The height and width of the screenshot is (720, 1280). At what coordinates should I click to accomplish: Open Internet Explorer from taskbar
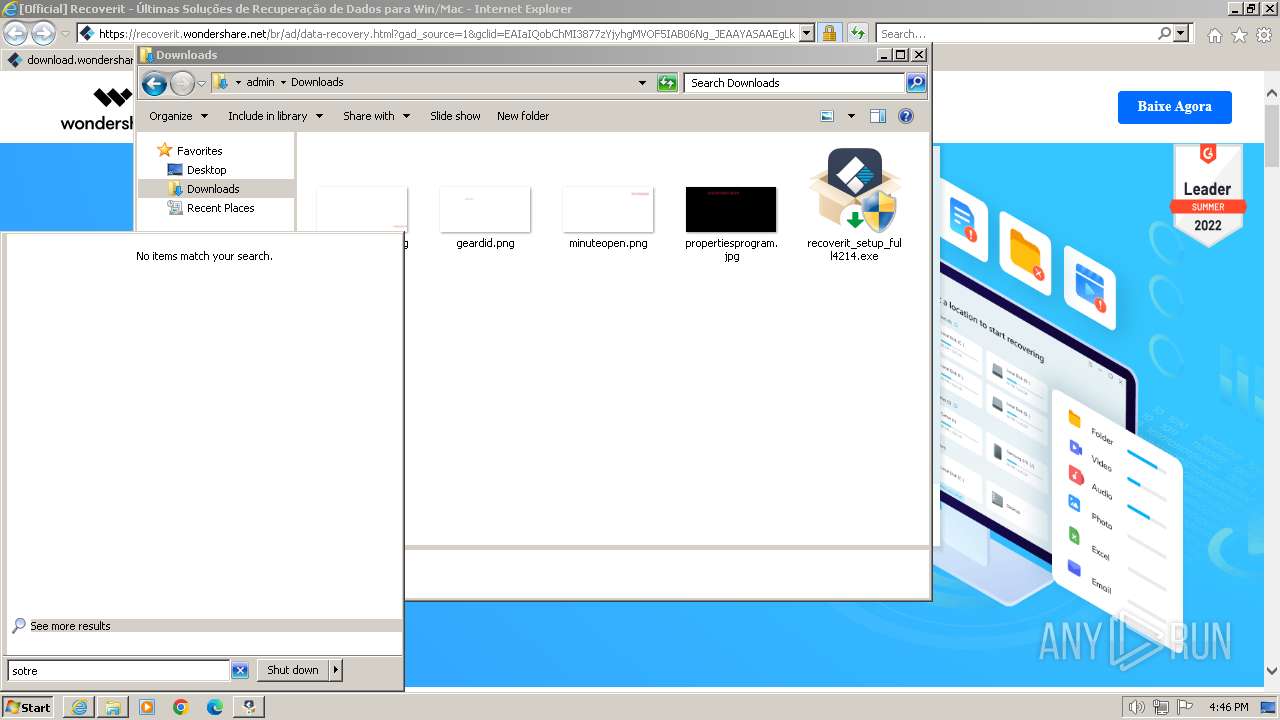click(x=79, y=707)
